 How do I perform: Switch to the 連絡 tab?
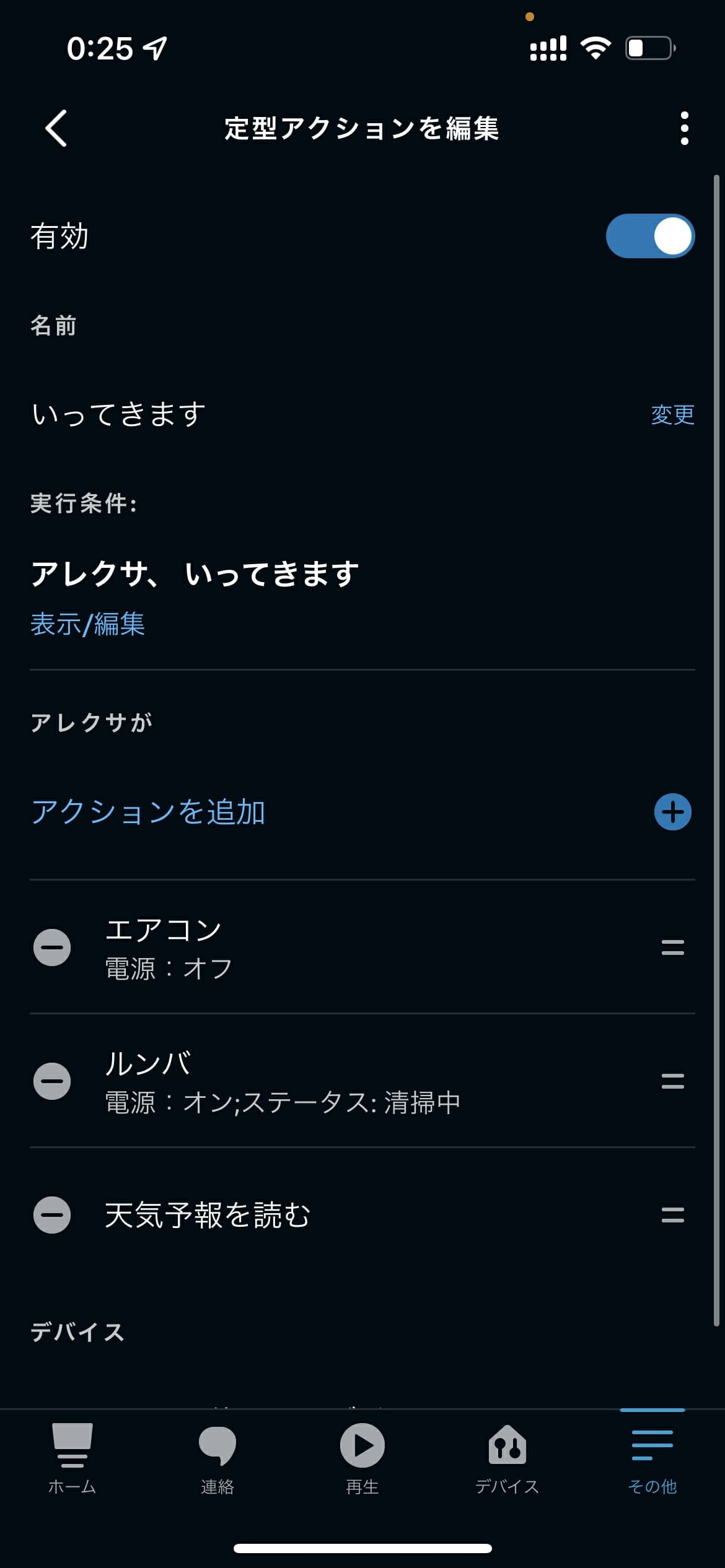click(217, 1459)
